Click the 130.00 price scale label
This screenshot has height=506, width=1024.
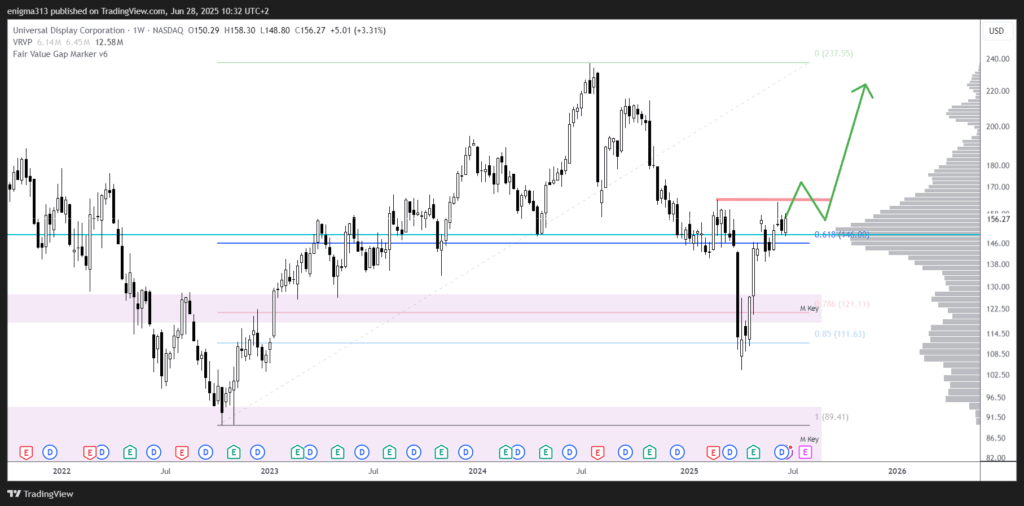point(997,287)
